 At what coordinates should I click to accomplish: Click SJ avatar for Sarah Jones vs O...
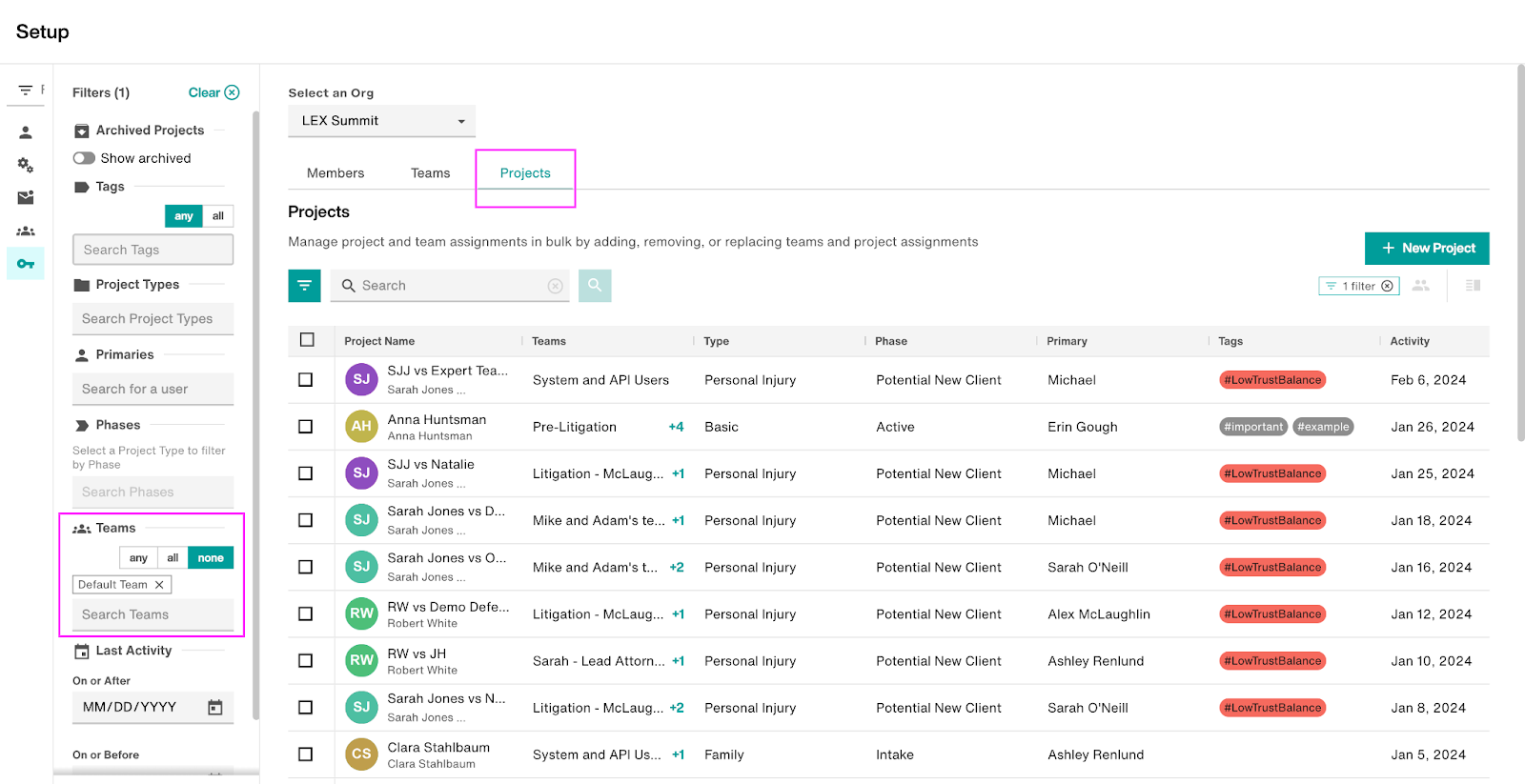(361, 567)
